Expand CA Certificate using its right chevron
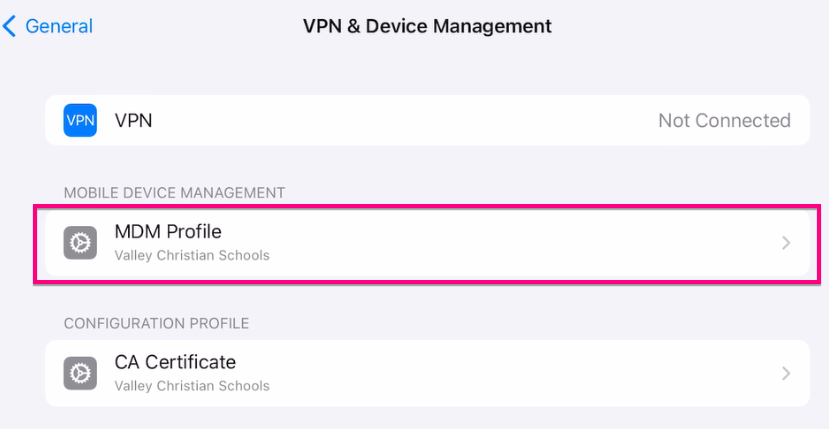 click(x=786, y=373)
